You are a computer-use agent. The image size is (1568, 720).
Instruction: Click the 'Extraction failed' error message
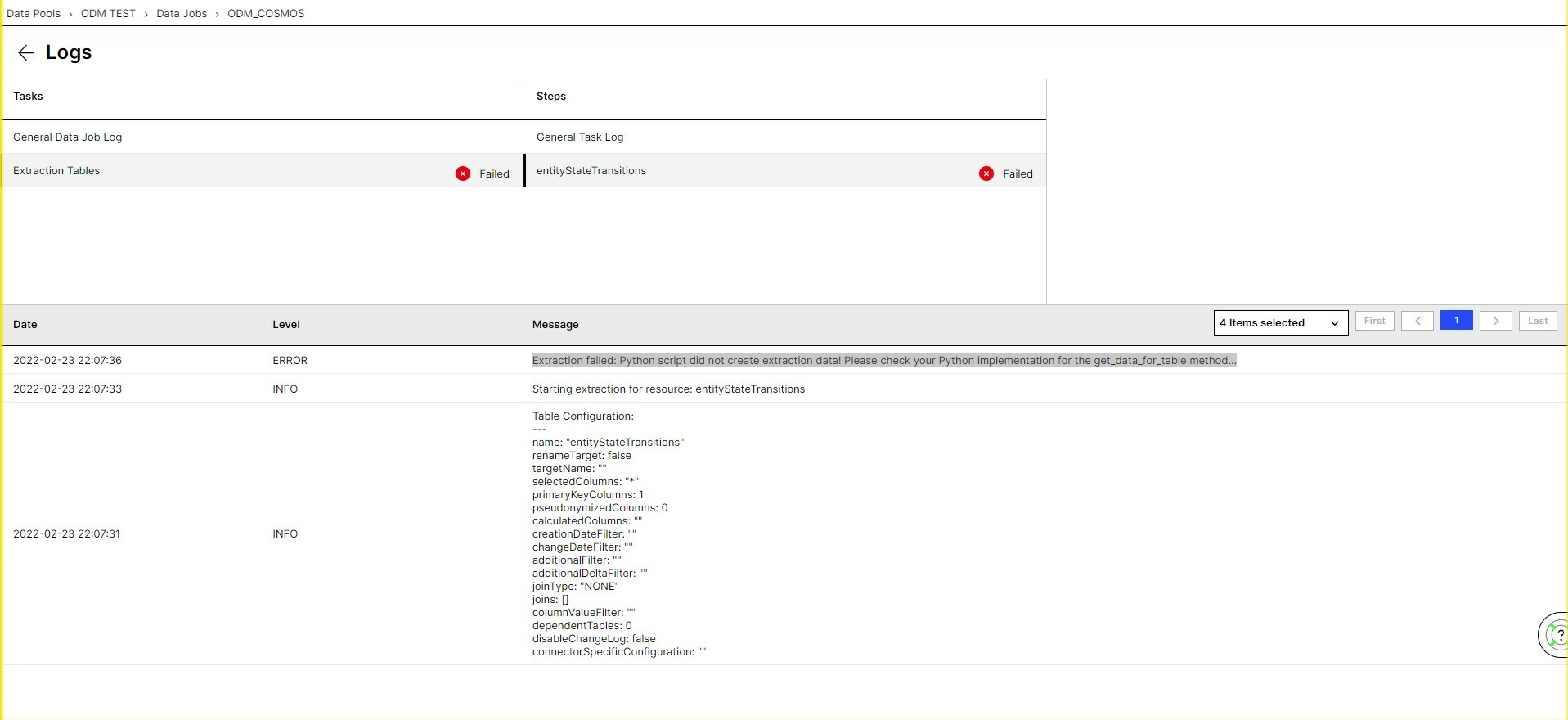[x=884, y=360]
